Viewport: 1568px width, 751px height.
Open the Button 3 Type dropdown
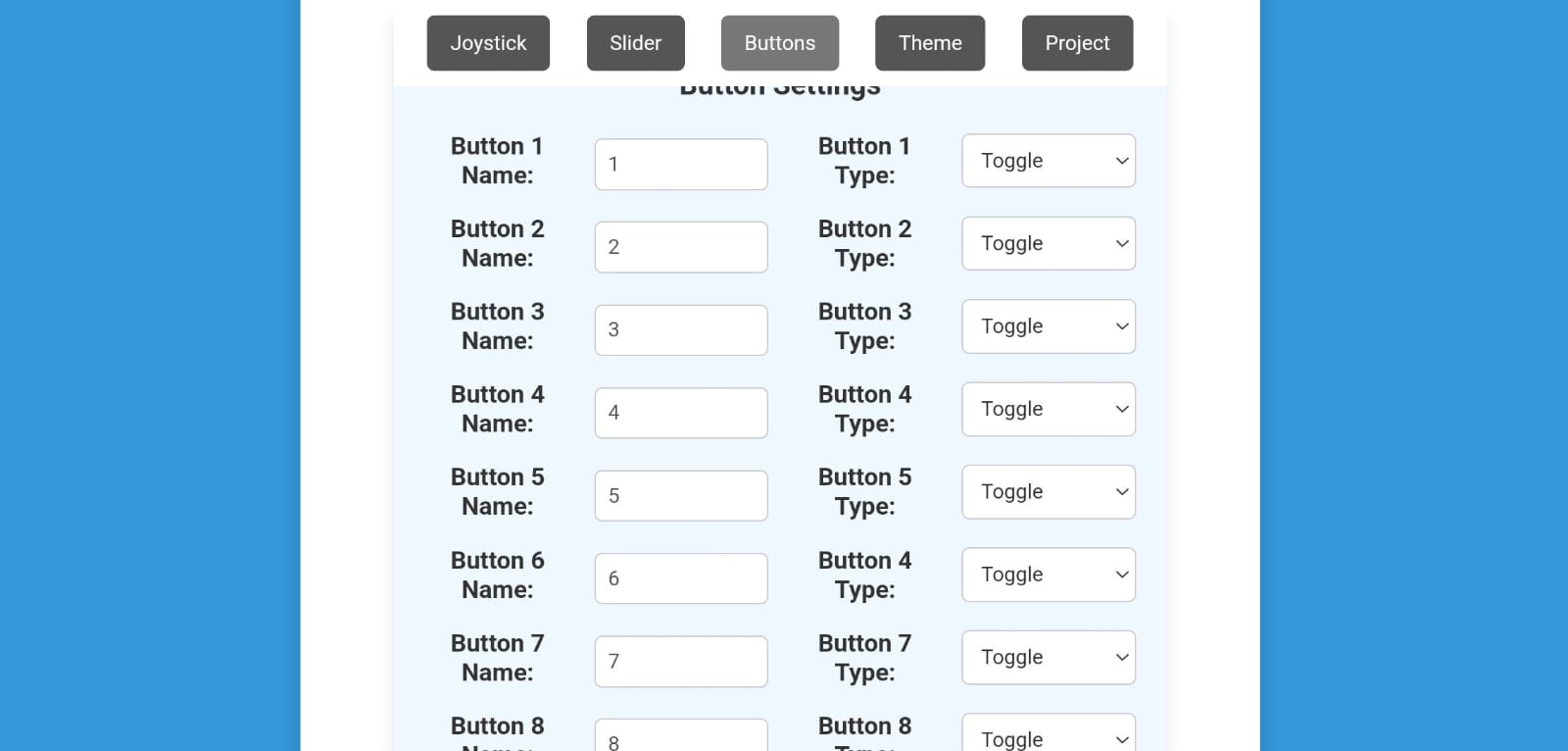point(1048,325)
